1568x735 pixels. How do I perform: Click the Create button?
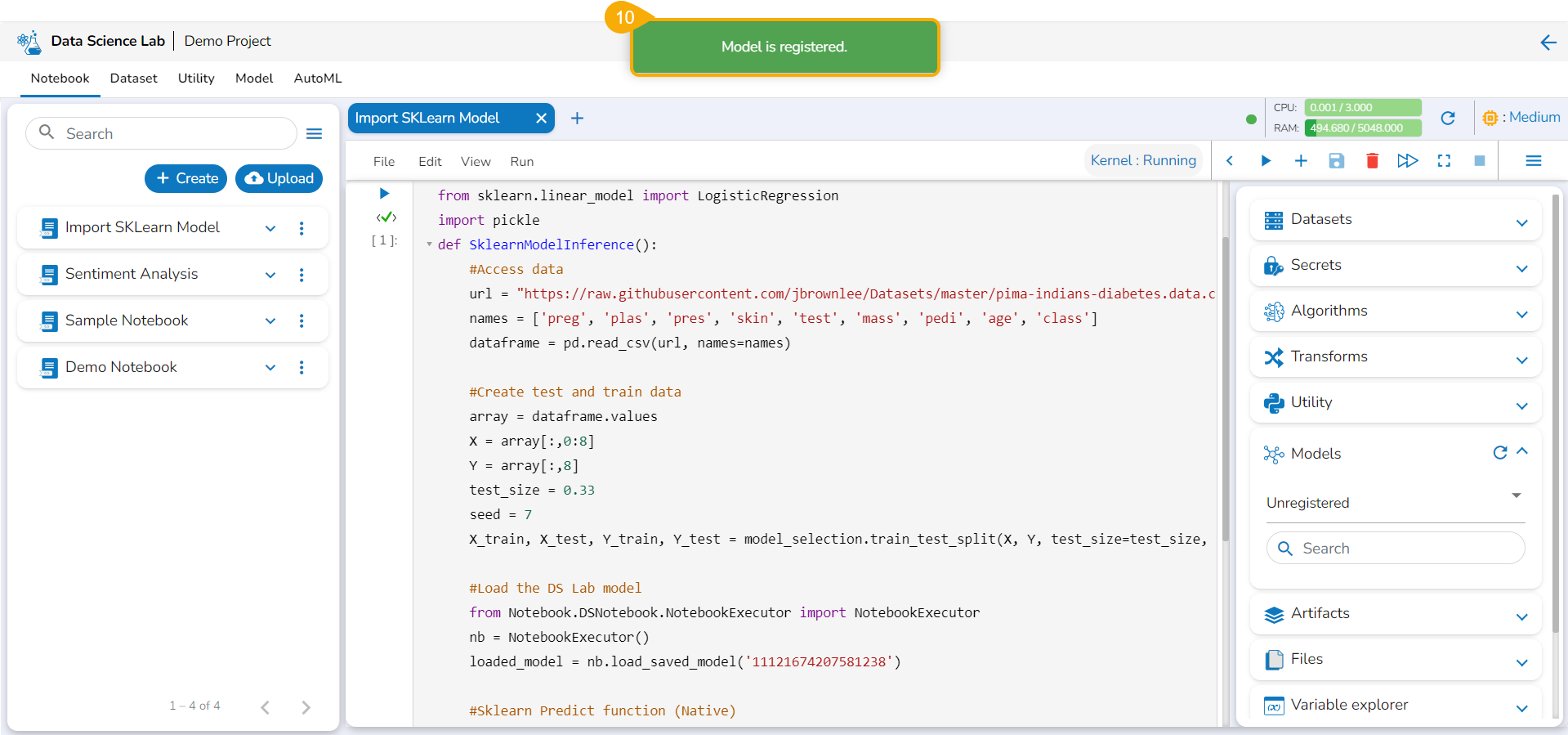(x=186, y=178)
